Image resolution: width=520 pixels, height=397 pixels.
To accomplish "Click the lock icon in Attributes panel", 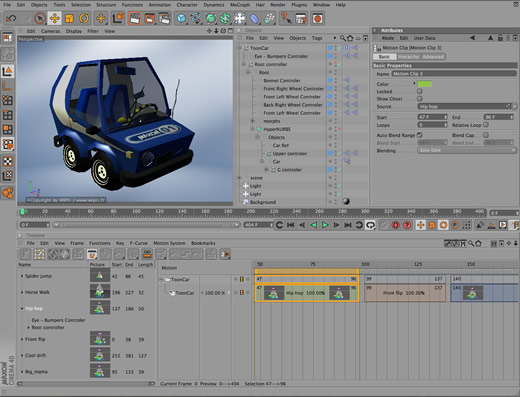I will point(500,38).
